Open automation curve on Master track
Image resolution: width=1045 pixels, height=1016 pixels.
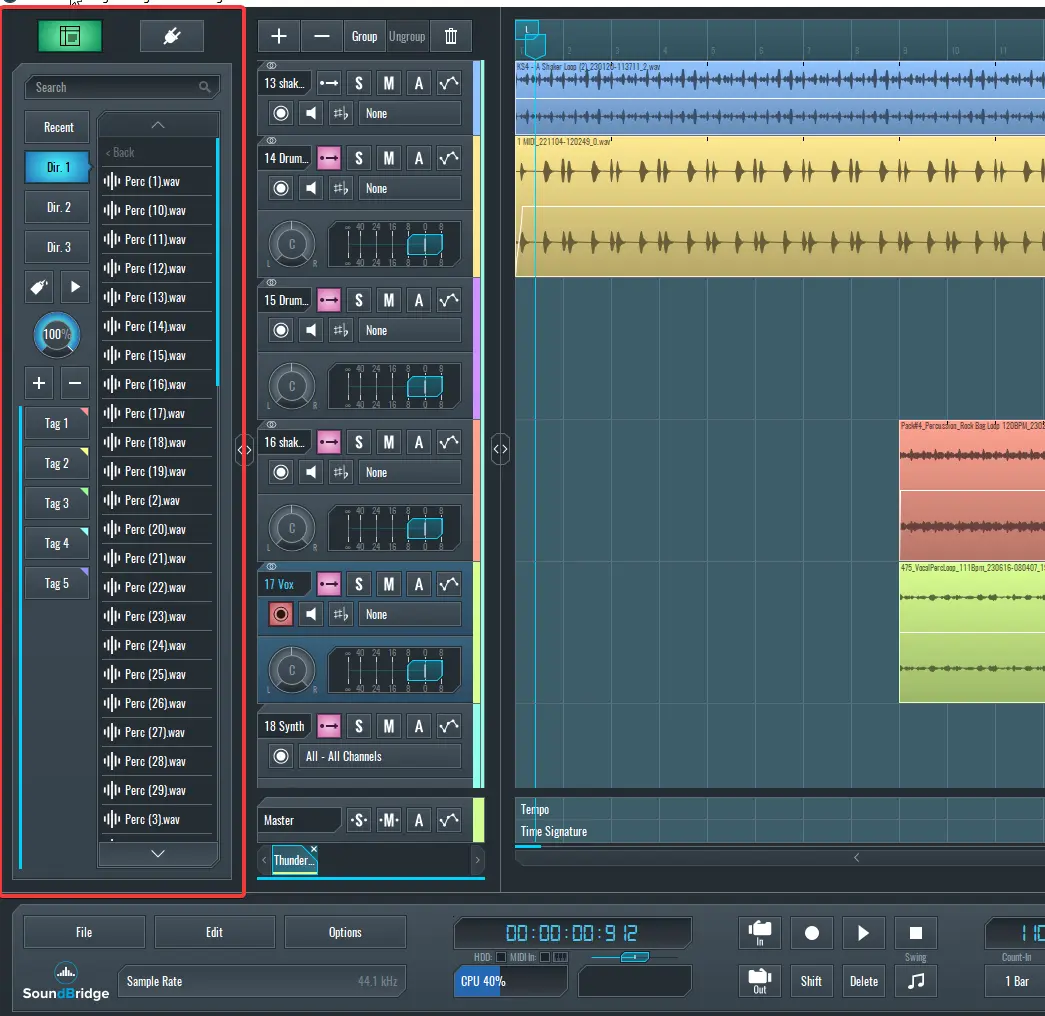[x=449, y=820]
